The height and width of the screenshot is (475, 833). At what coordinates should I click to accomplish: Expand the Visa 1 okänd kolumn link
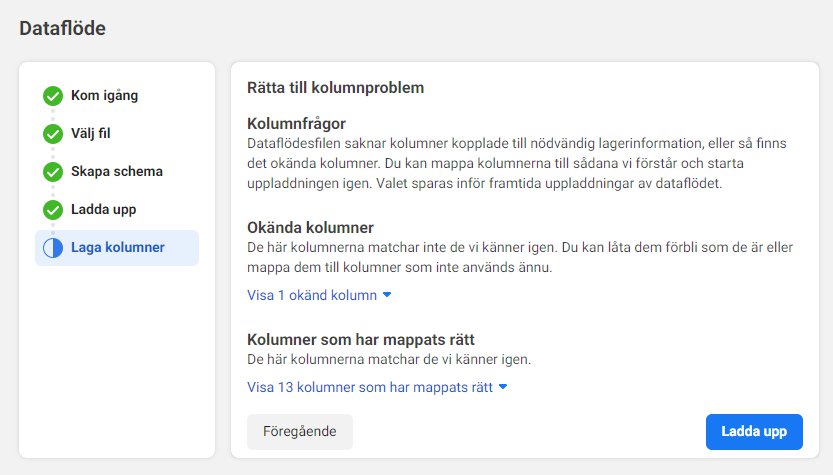319,295
